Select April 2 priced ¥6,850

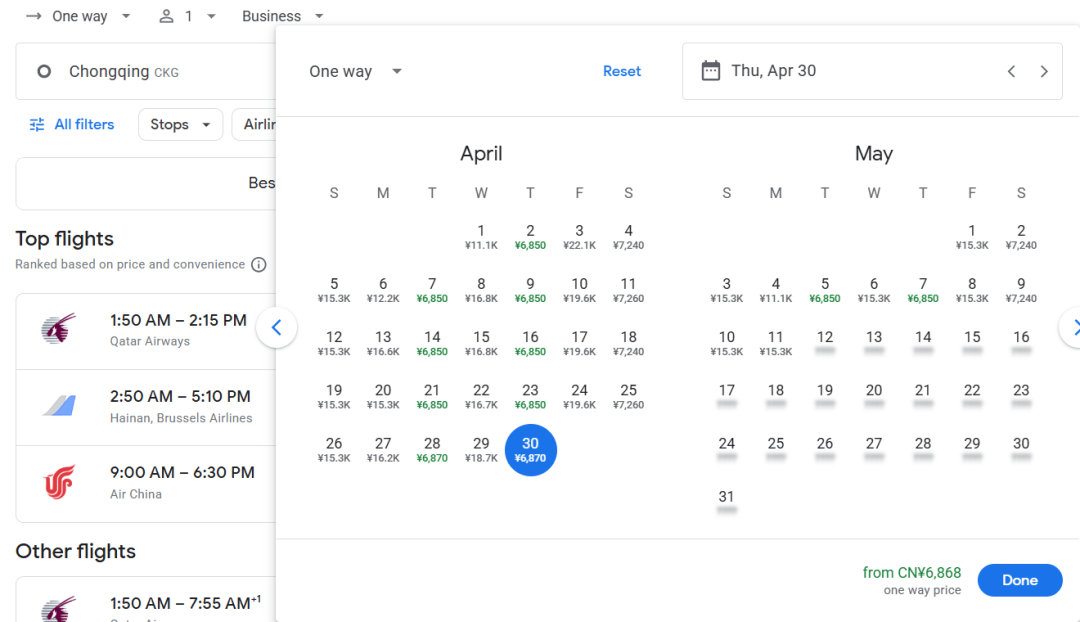(x=530, y=236)
